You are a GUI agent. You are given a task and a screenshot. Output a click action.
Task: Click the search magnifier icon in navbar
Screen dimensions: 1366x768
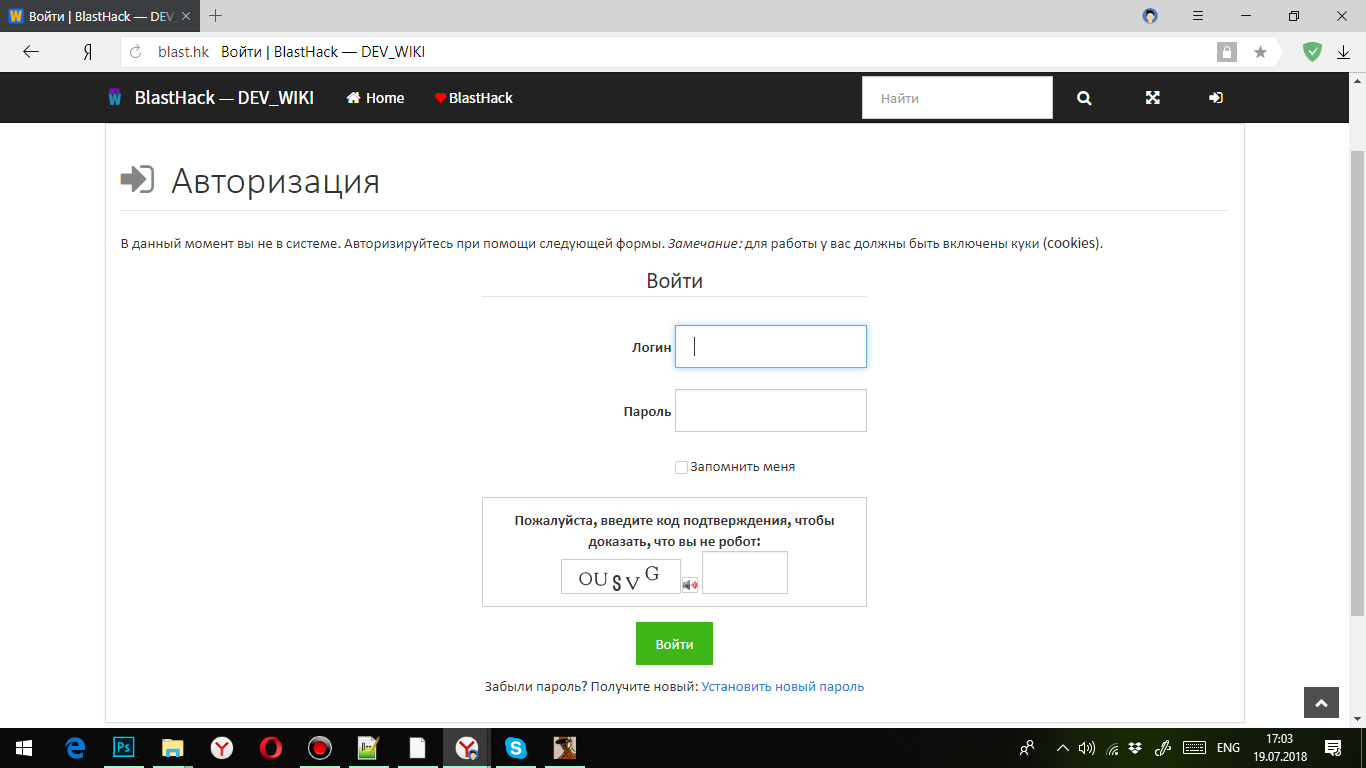tap(1084, 98)
